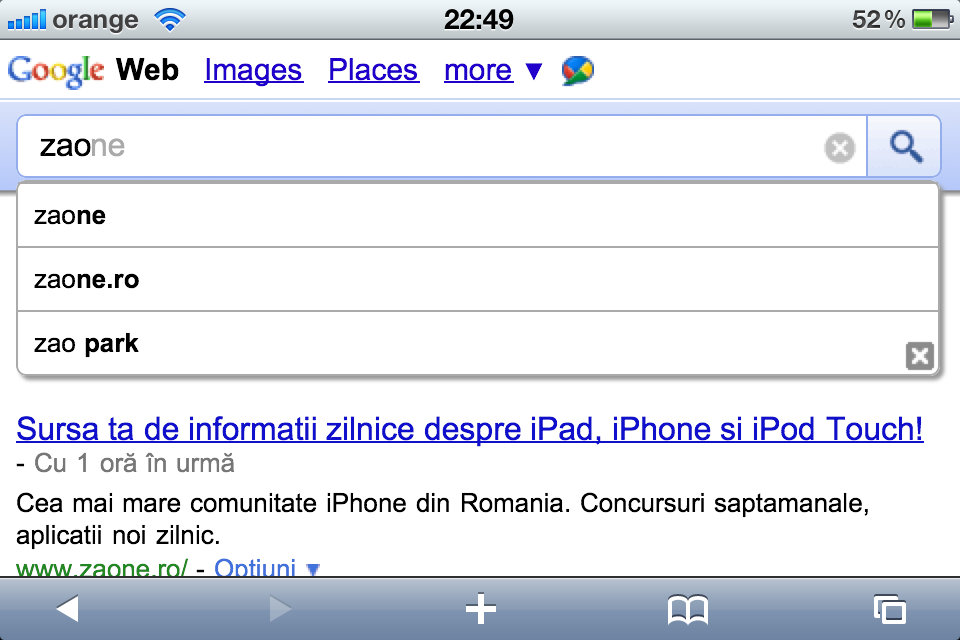Close the suggestions list via the X box
This screenshot has height=640, width=960.
coord(919,356)
